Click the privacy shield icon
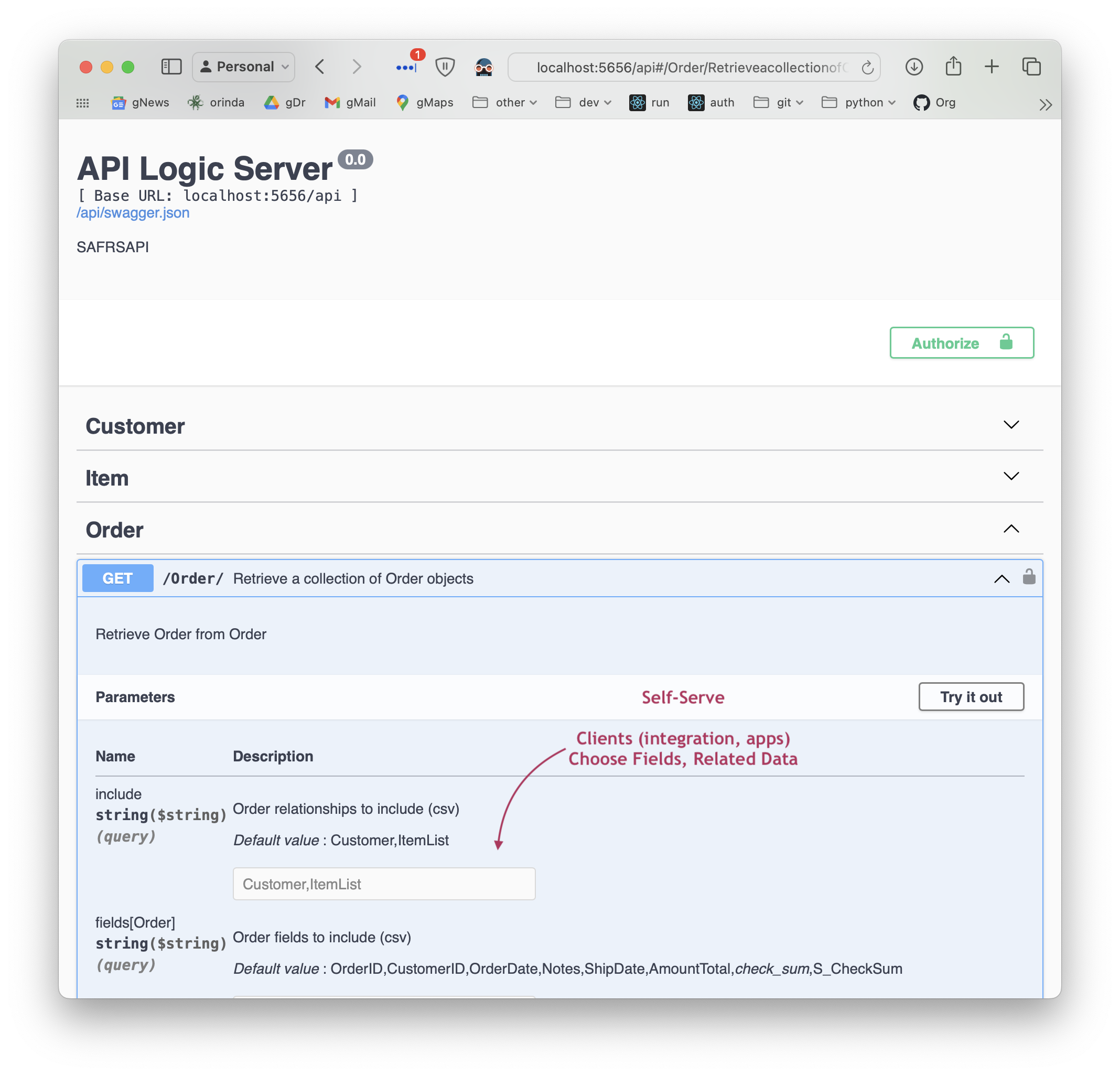The height and width of the screenshot is (1076, 1120). tap(445, 67)
